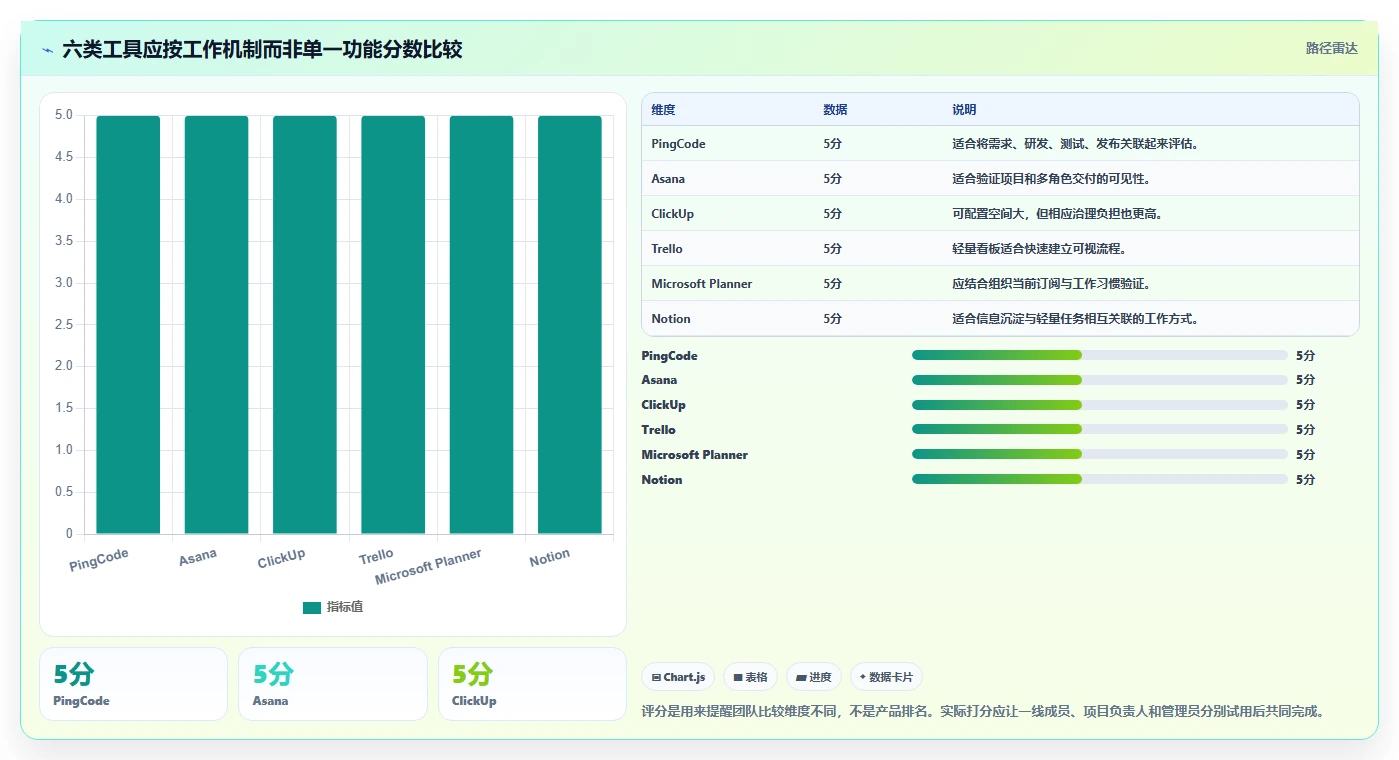Open the Asana 5分 data card

coord(332,684)
